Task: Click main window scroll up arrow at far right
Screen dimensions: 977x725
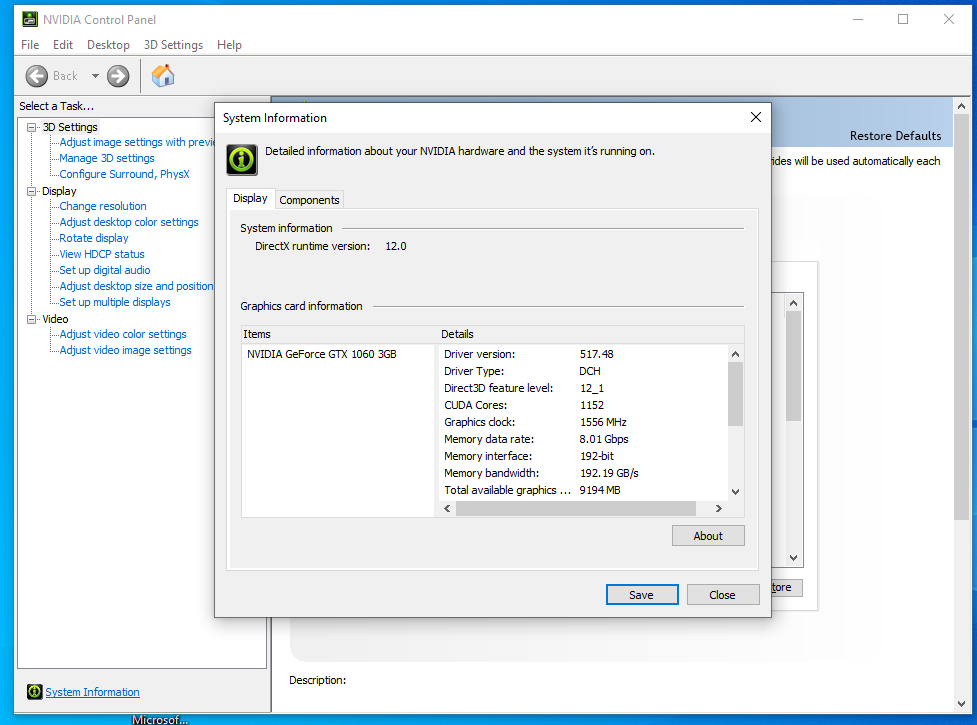Action: click(961, 107)
